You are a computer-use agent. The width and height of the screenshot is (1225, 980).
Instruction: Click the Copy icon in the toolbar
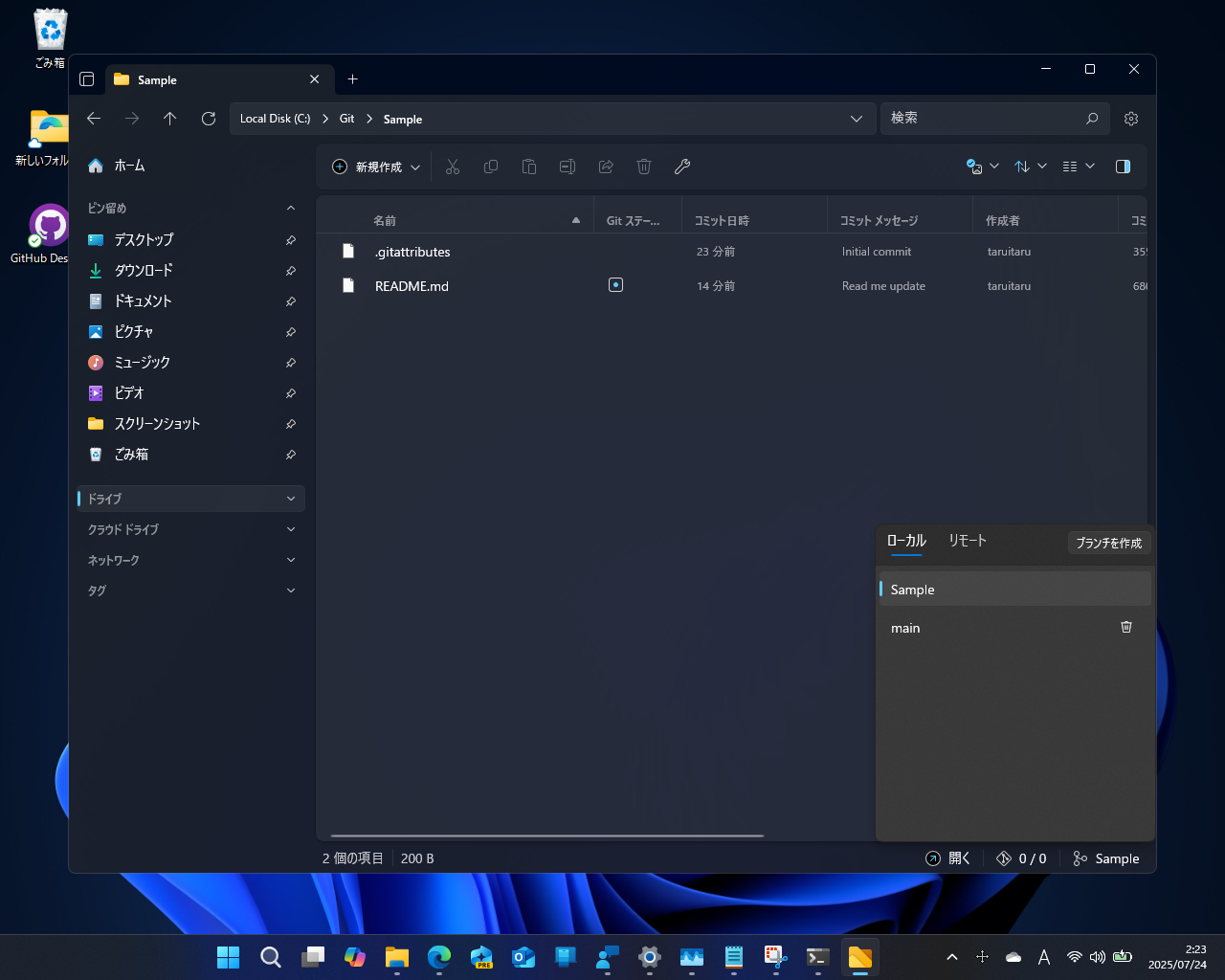(x=491, y=166)
